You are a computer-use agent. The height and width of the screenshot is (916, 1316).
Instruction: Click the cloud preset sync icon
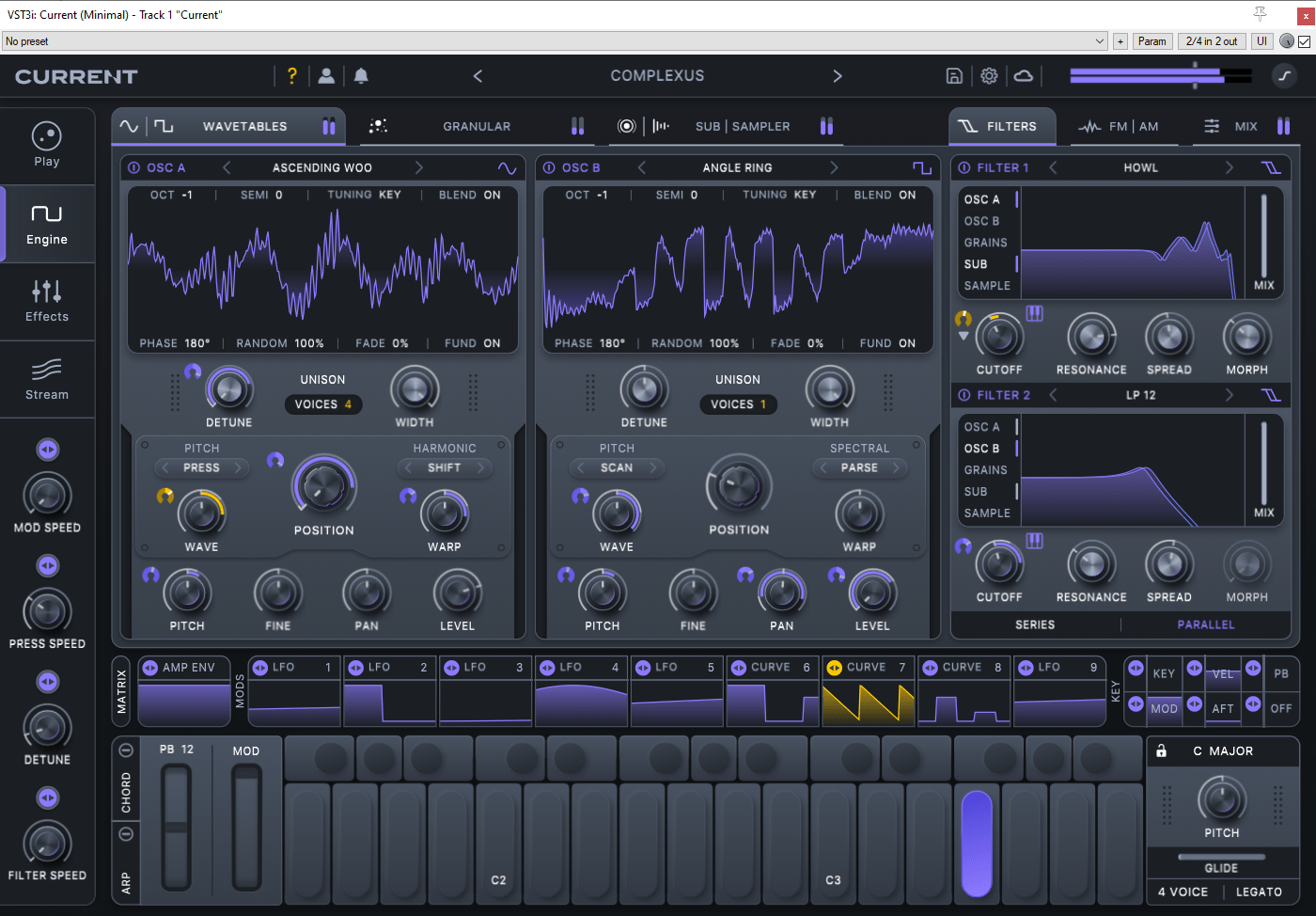coord(1024,75)
